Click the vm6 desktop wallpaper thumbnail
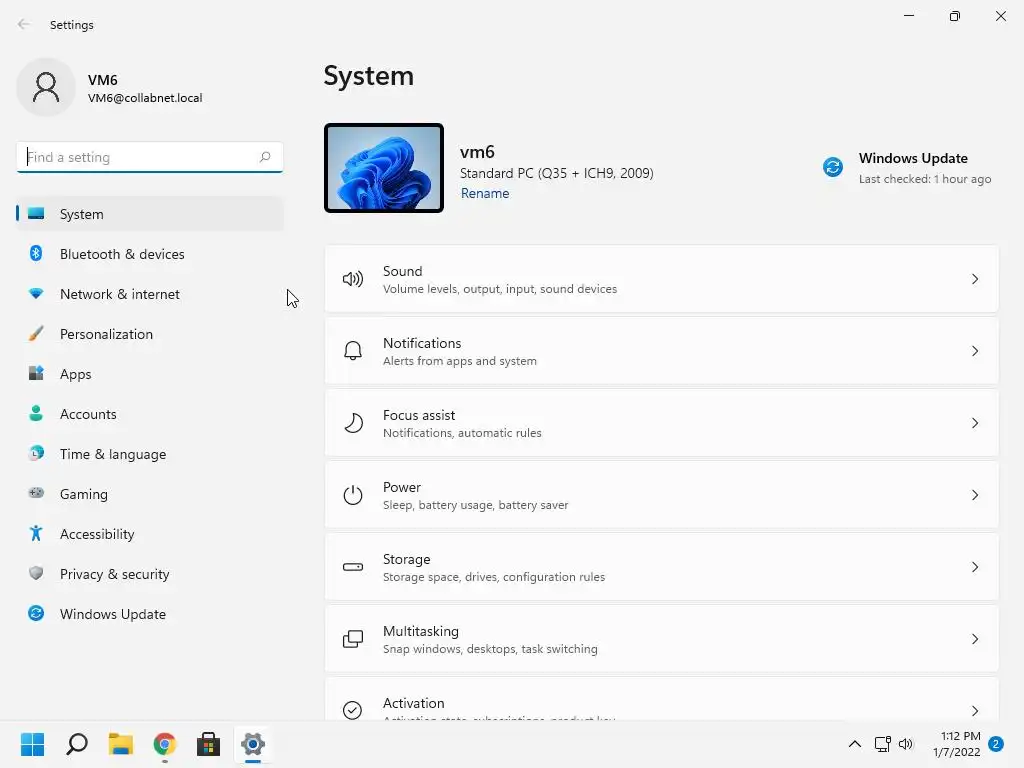Viewport: 1024px width, 768px height. 384,168
